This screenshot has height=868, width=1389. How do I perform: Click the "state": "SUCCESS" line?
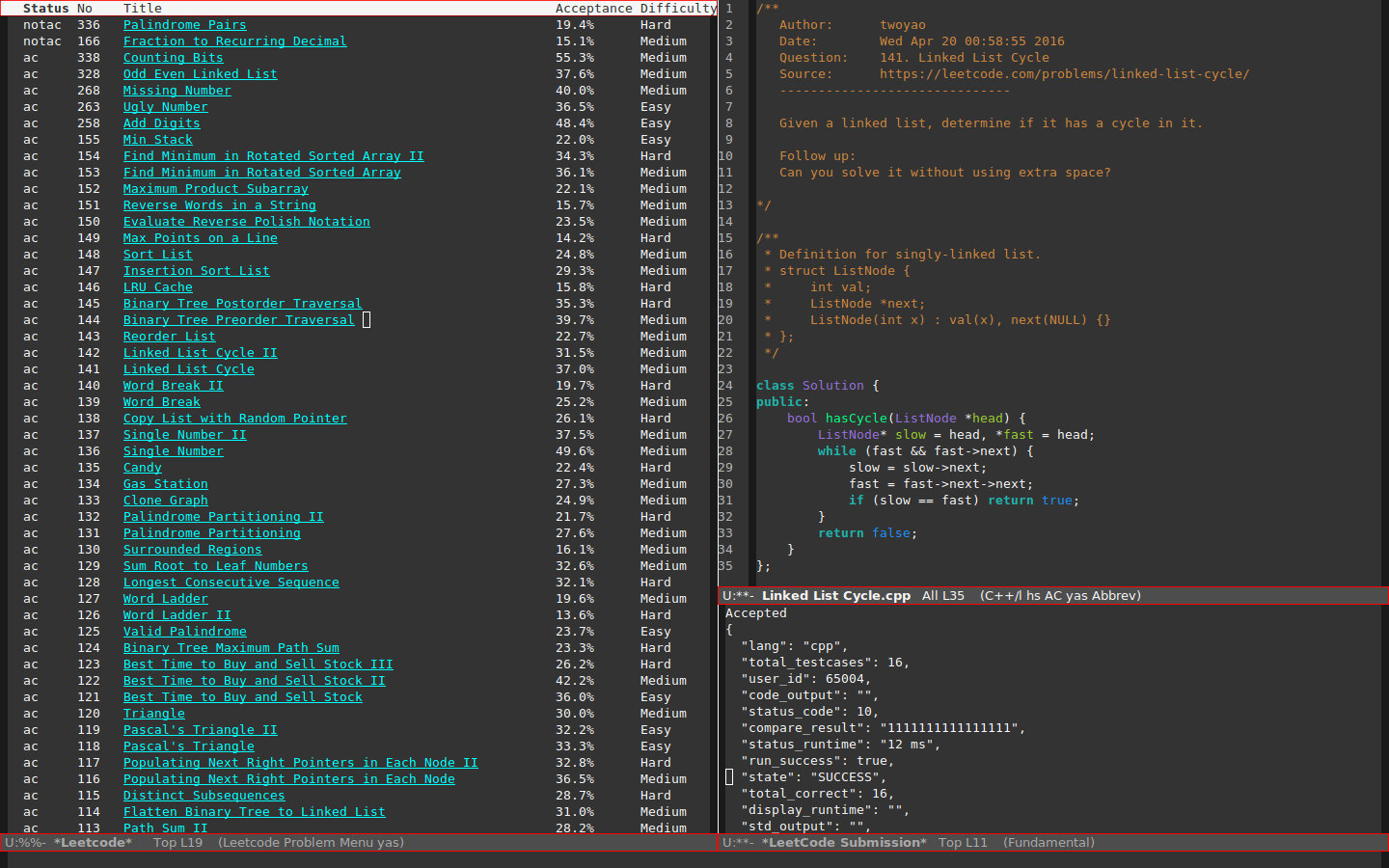click(x=813, y=777)
